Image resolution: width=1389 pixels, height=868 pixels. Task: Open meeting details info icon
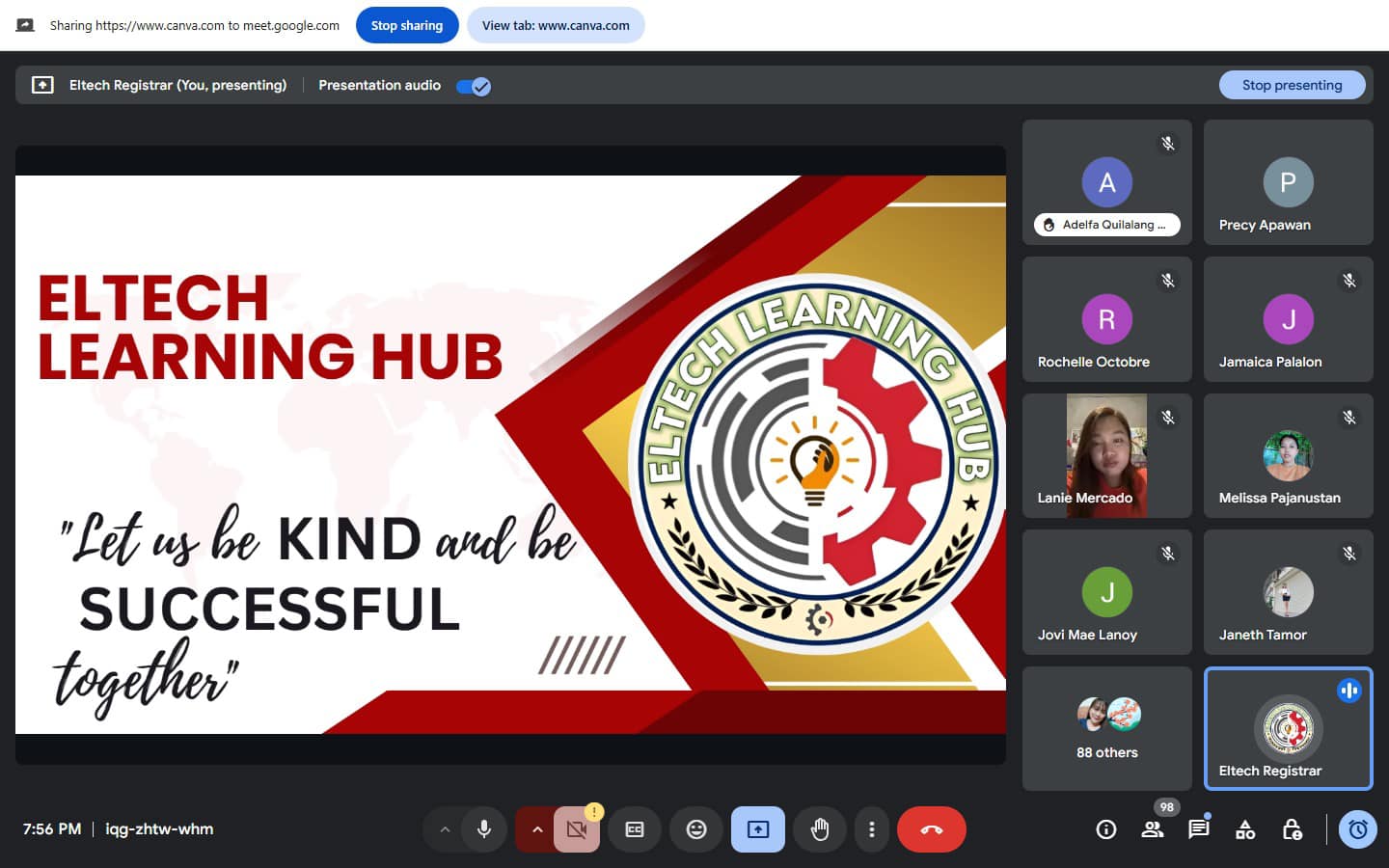1106,829
